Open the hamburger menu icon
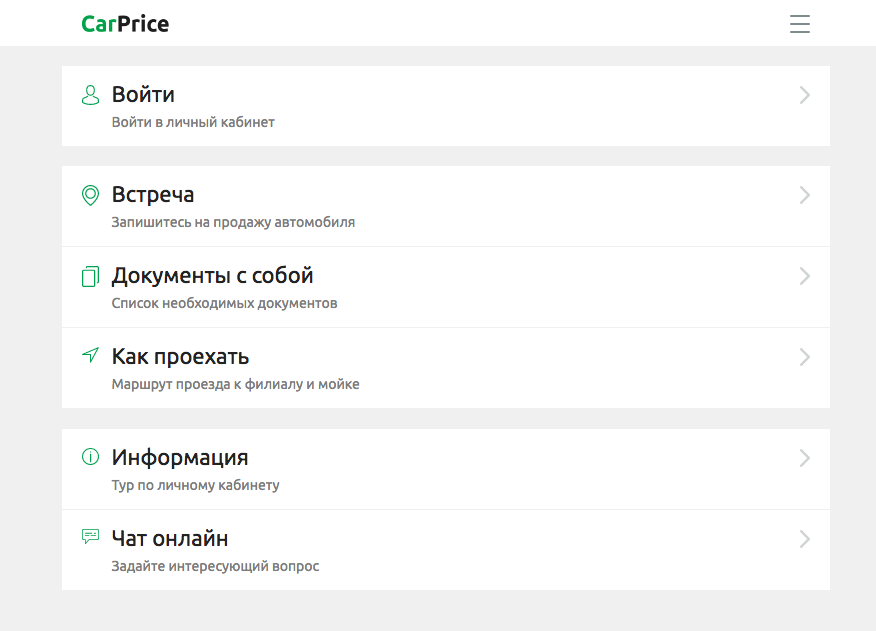 (x=800, y=24)
